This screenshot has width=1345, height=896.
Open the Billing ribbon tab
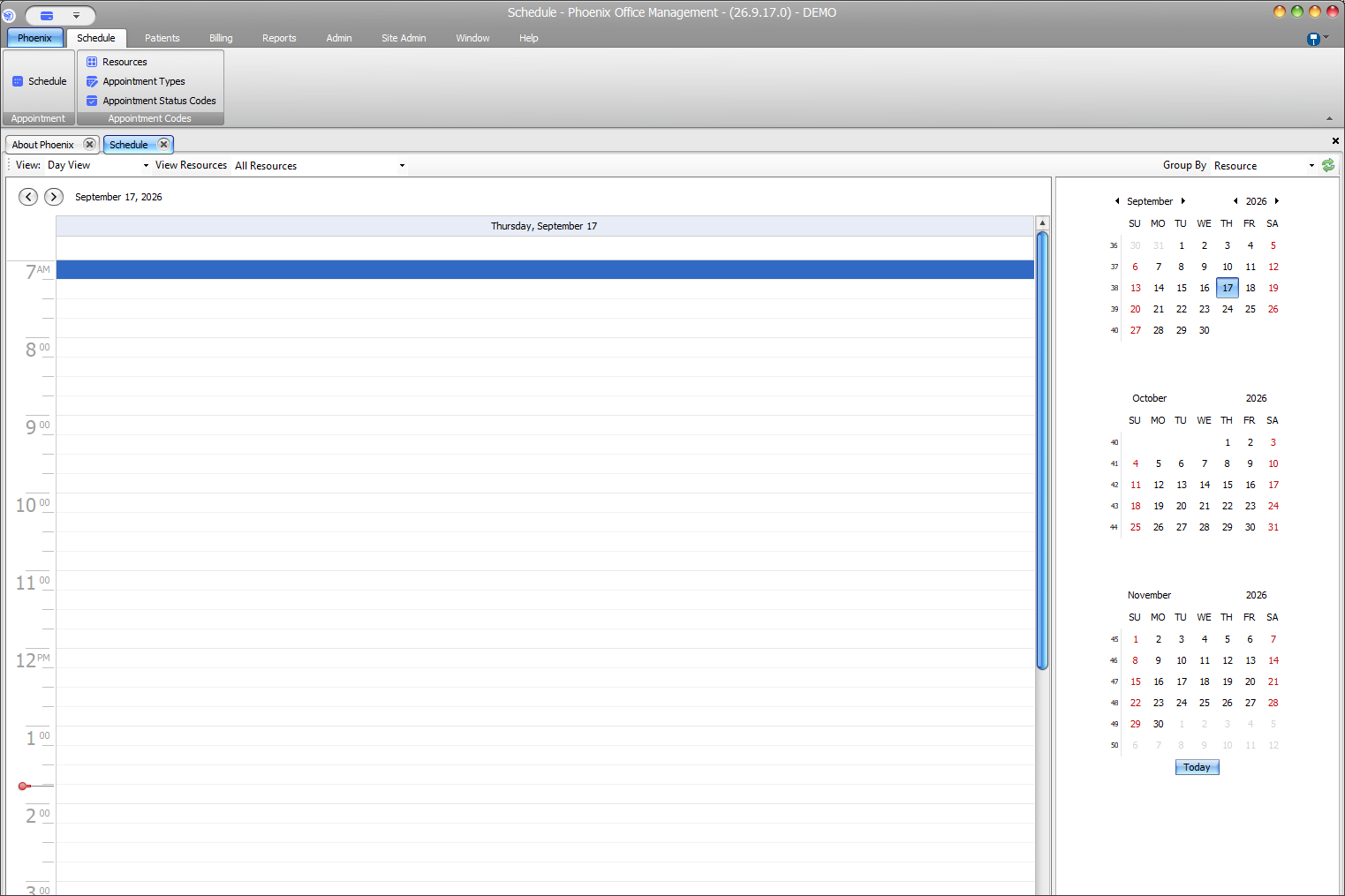click(x=221, y=38)
